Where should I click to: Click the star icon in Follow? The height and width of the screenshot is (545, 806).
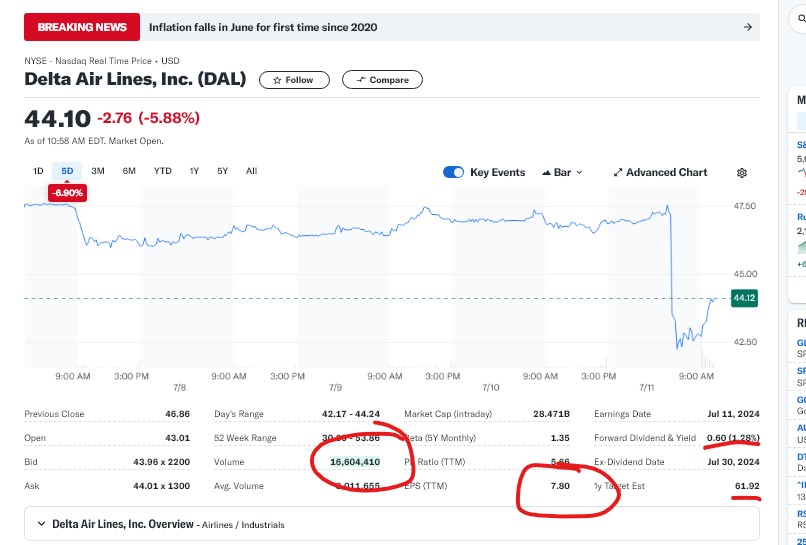[277, 80]
